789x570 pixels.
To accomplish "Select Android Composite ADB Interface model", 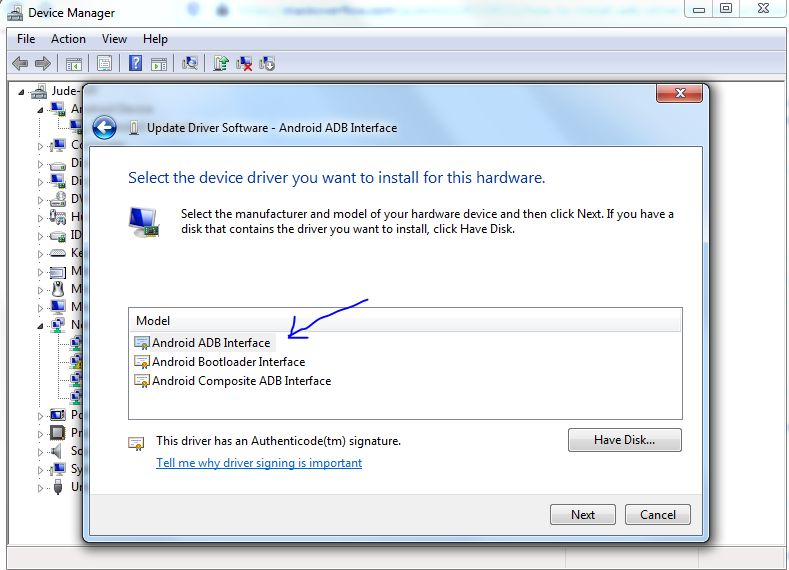I will point(232,381).
